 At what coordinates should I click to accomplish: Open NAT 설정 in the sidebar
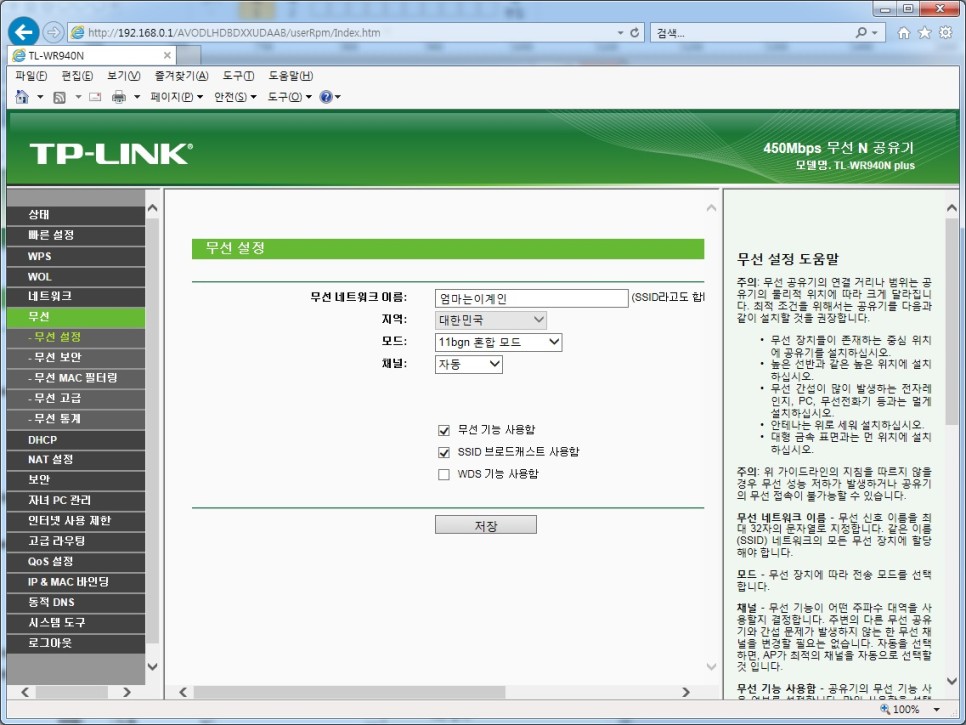pyautogui.click(x=76, y=460)
